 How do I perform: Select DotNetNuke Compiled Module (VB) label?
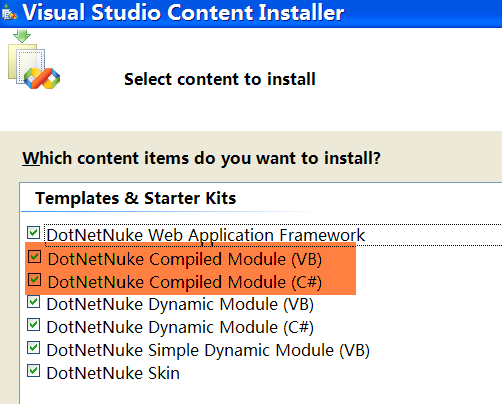(x=185, y=259)
